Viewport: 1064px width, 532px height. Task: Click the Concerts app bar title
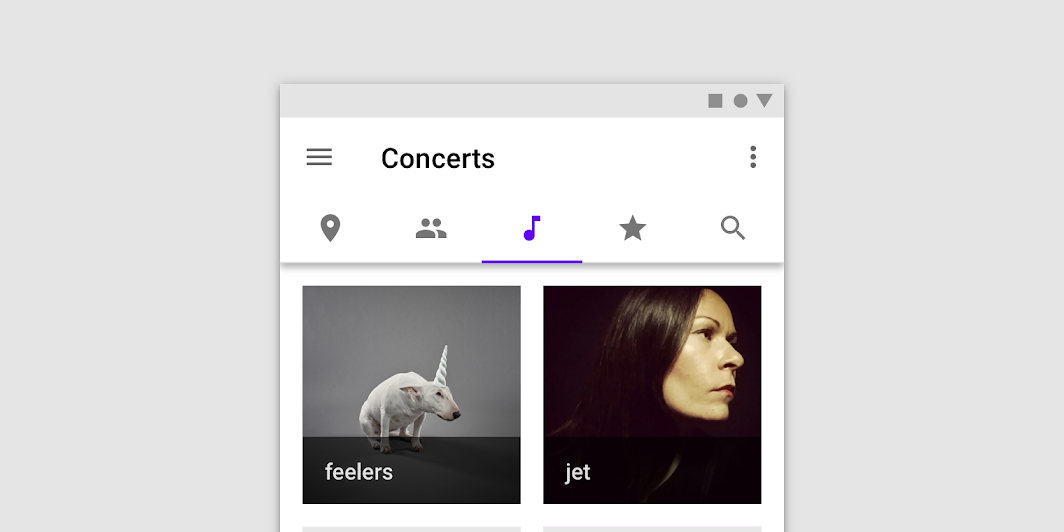(x=438, y=158)
